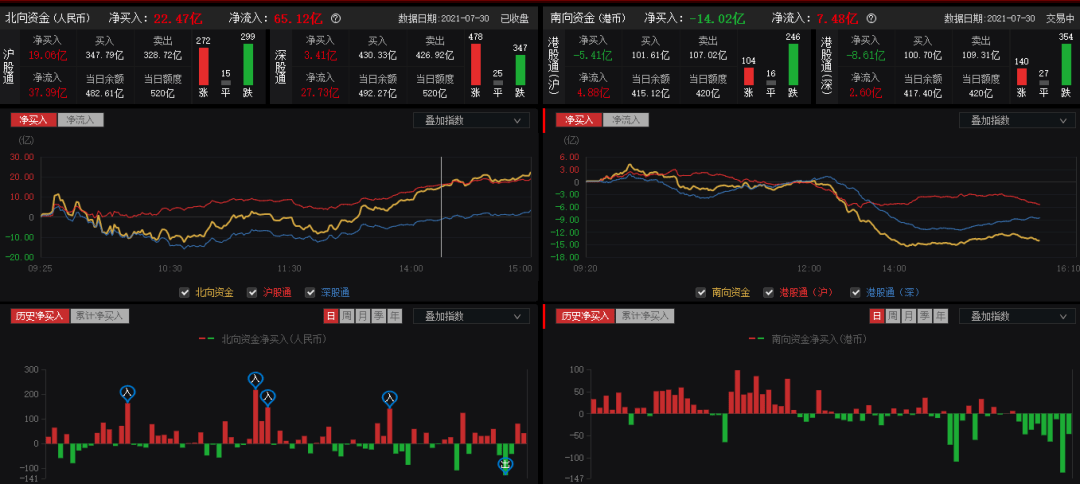Image resolution: width=1080 pixels, height=484 pixels.
Task: Select 周 period button in northbound history
Action: pos(346,316)
